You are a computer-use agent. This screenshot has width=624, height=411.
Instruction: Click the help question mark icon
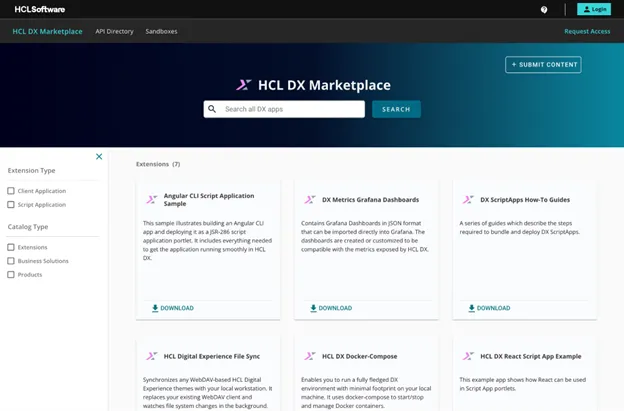[x=544, y=9]
